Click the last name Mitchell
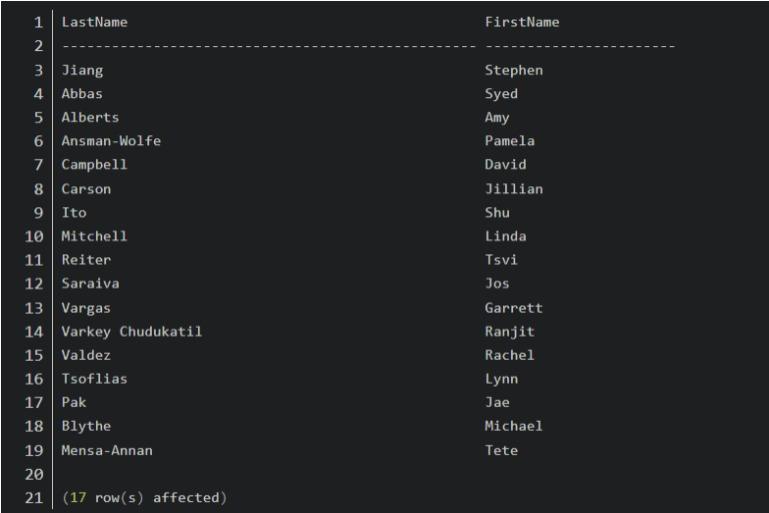 pos(95,236)
